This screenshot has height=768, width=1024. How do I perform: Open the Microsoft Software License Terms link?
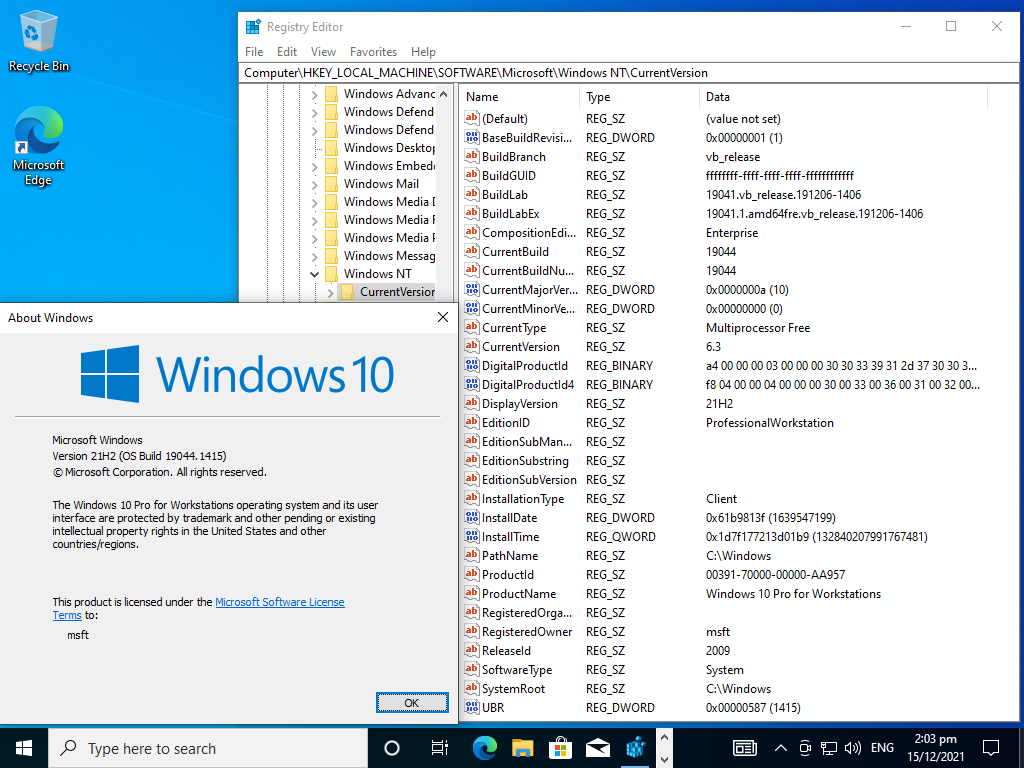(280, 602)
